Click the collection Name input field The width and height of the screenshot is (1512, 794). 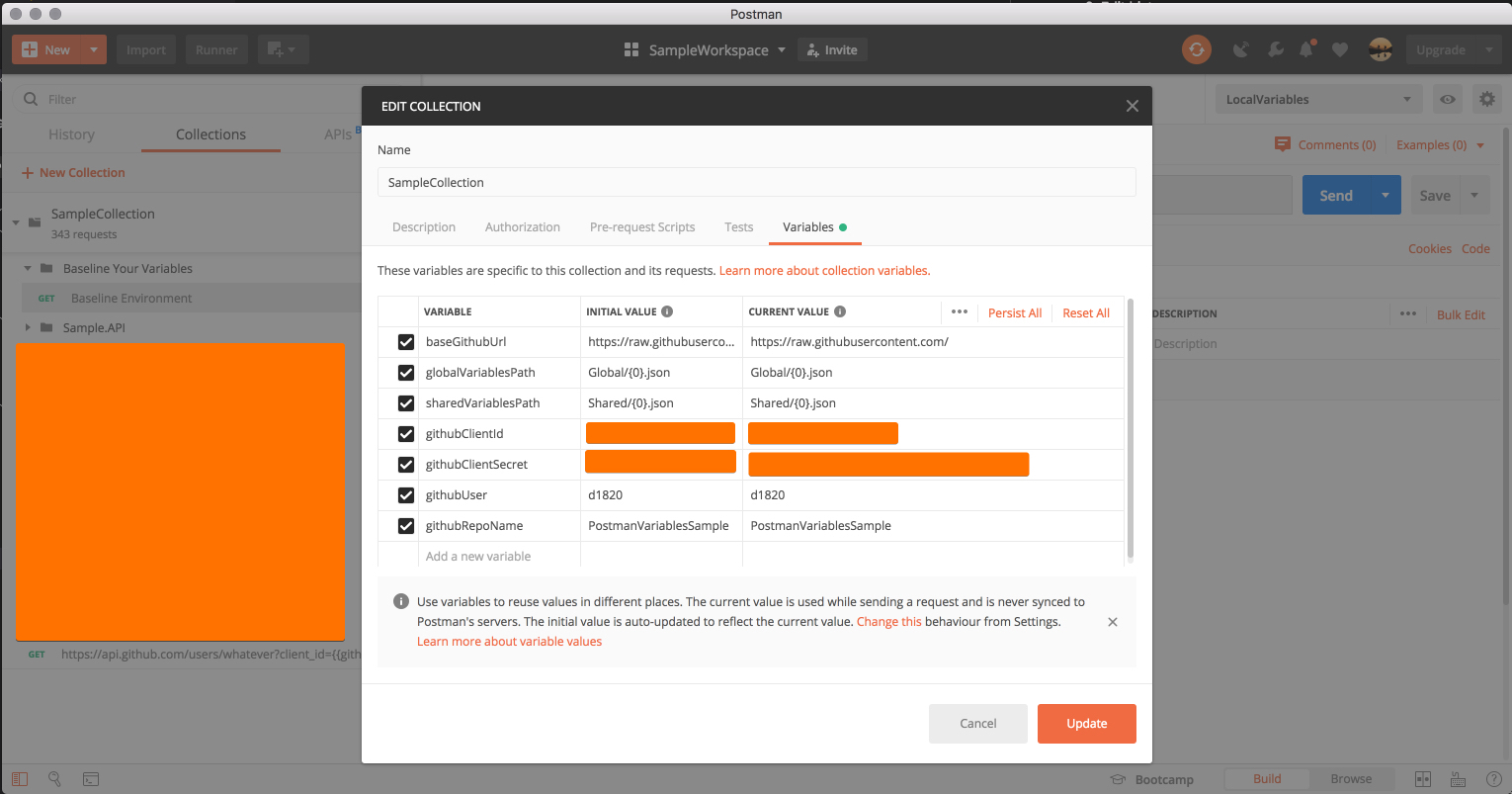(757, 182)
